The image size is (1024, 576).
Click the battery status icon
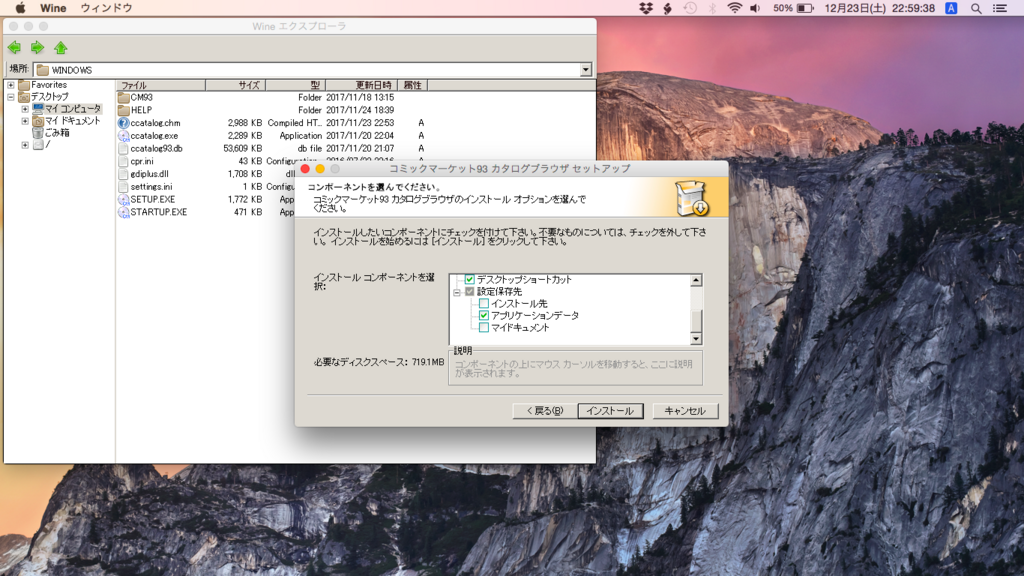pos(805,8)
